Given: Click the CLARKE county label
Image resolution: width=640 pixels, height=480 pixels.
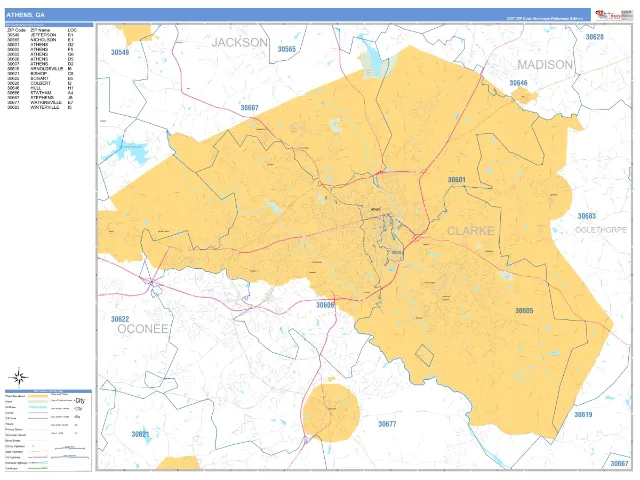Looking at the screenshot, I should [471, 231].
